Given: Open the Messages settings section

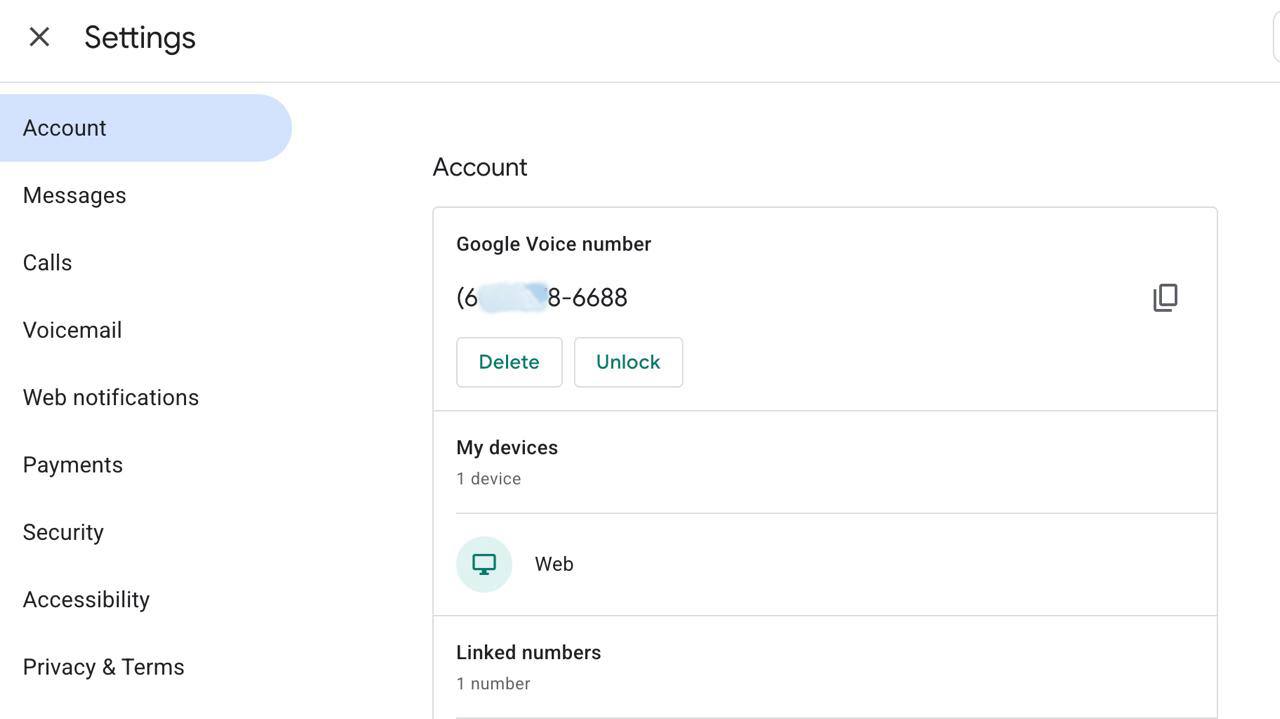Looking at the screenshot, I should (75, 195).
